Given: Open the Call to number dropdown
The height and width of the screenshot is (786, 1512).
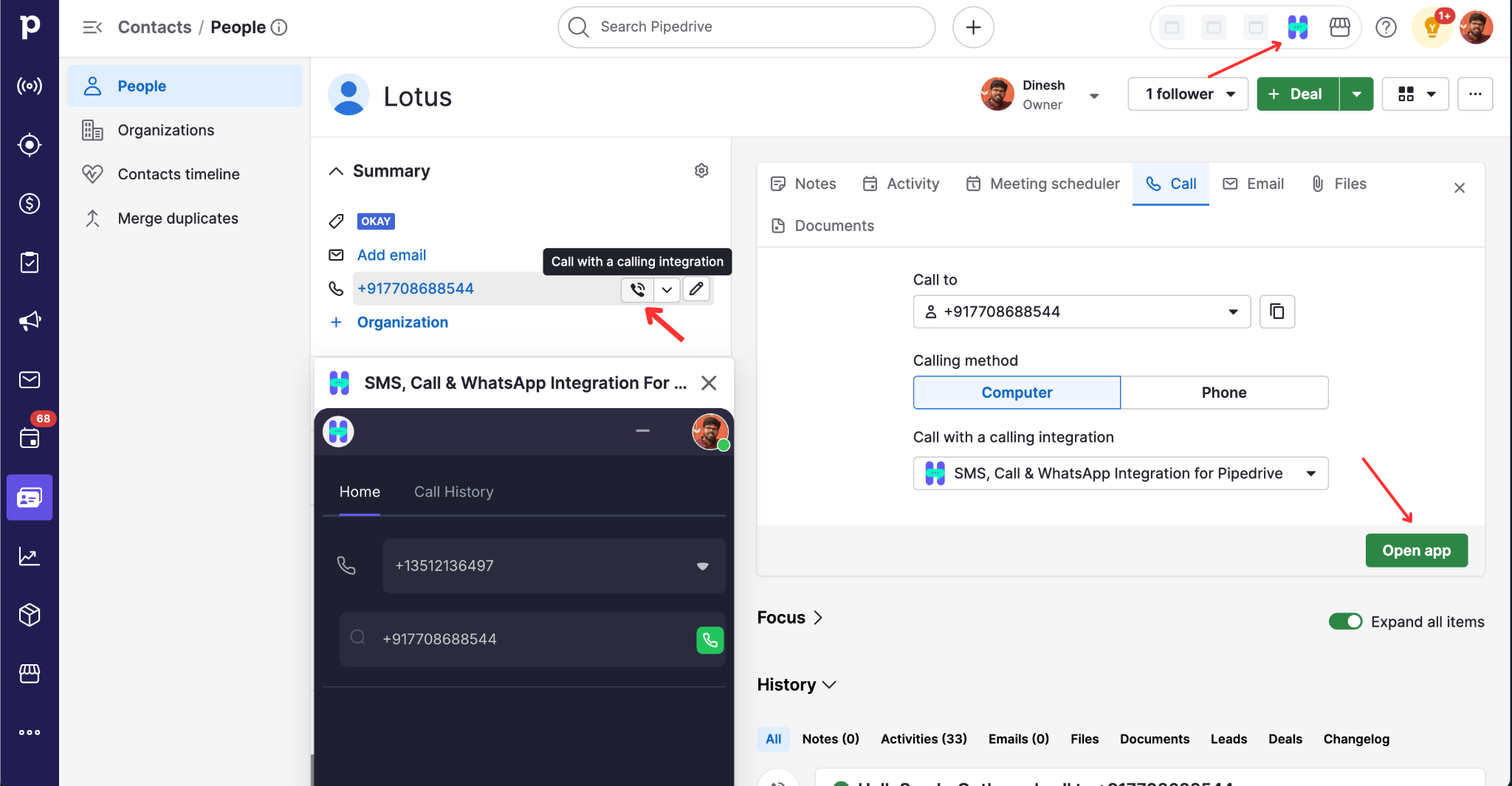Looking at the screenshot, I should [1082, 311].
